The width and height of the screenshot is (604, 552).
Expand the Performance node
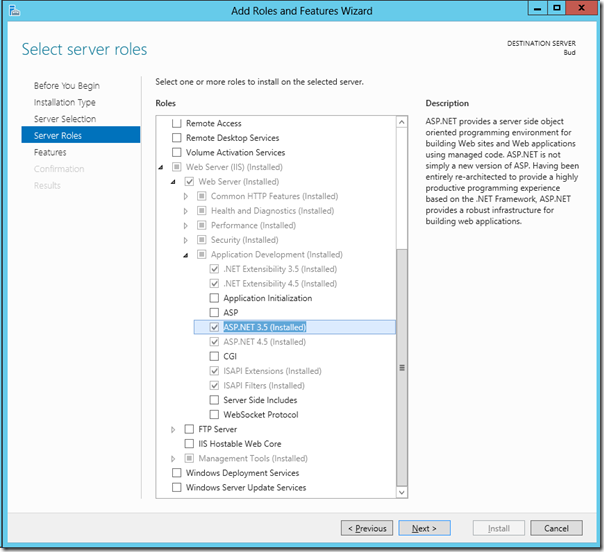coord(186,225)
